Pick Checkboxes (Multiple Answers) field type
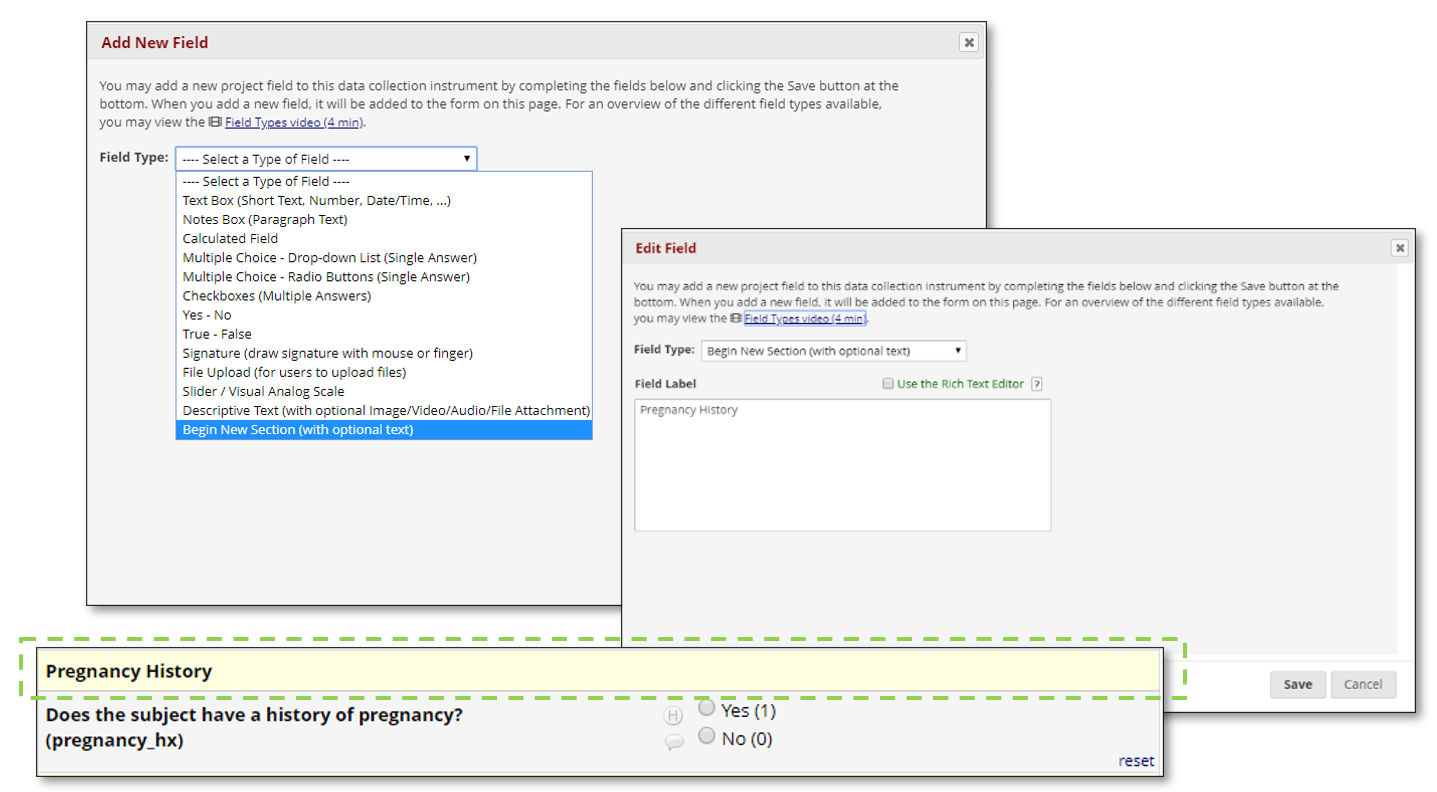This screenshot has height=792, width=1437. coord(276,296)
